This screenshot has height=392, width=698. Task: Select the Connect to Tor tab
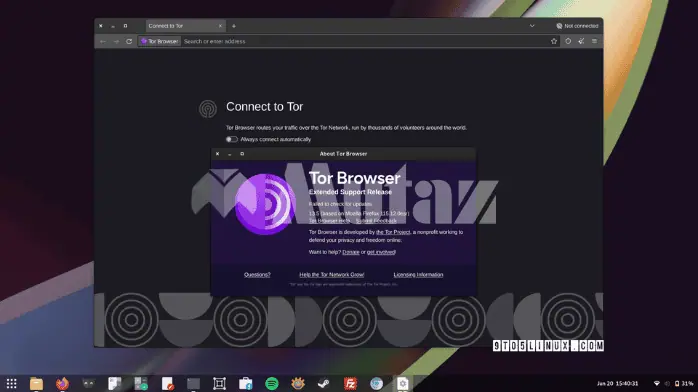[185, 26]
